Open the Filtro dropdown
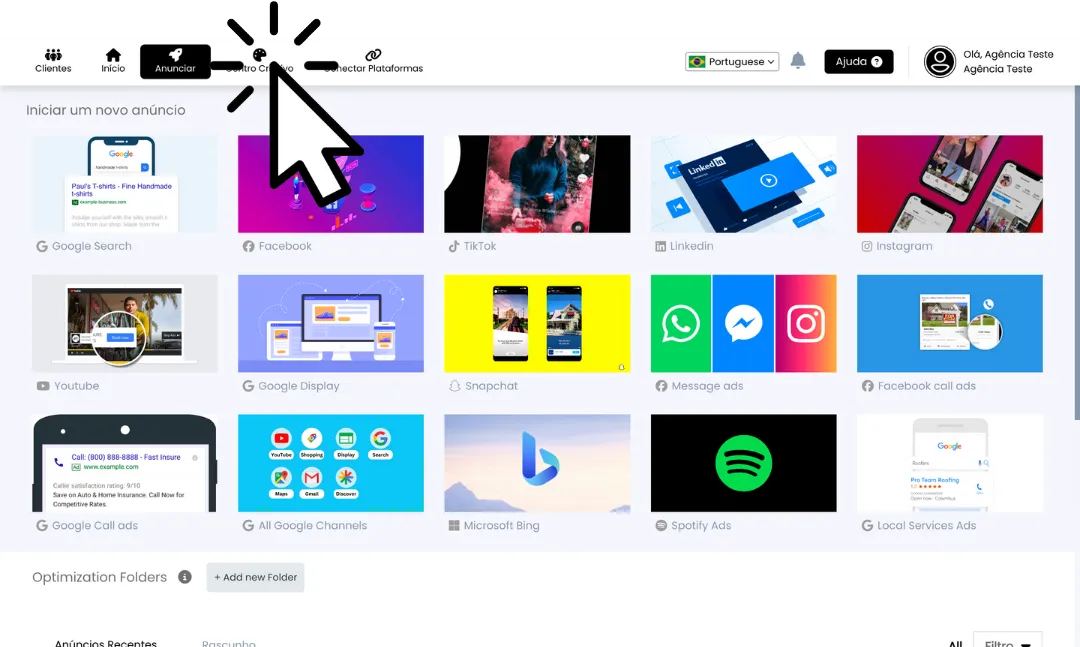 point(1006,643)
